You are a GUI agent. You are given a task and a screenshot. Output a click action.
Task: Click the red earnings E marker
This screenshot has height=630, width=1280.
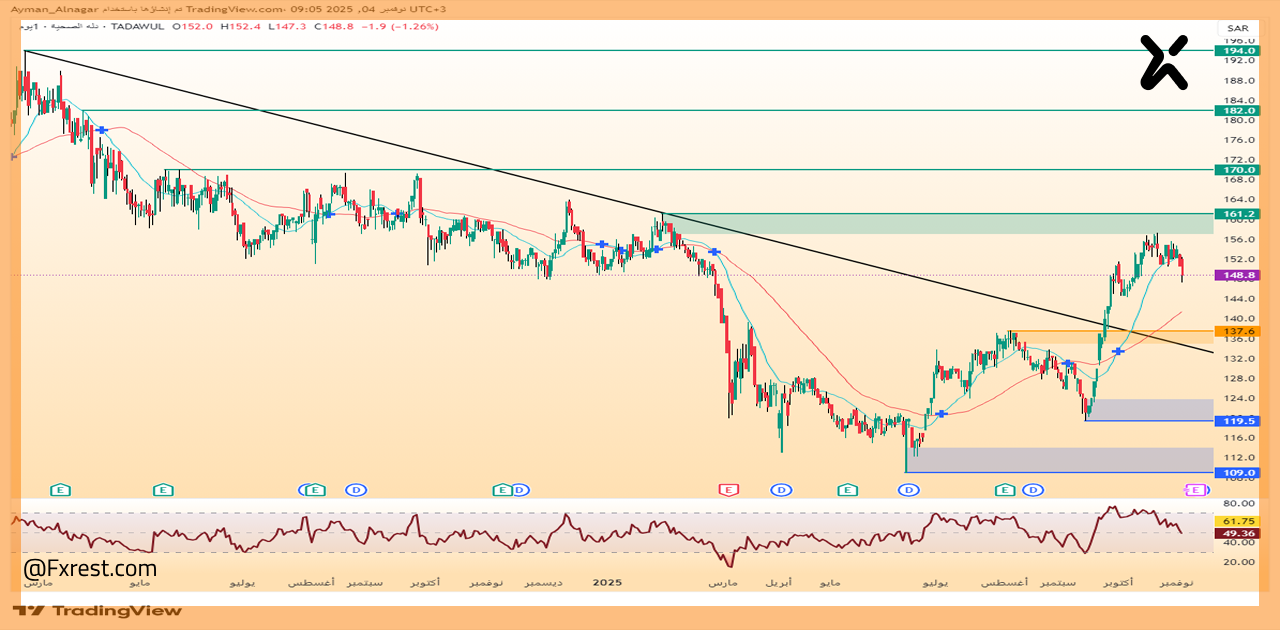pos(729,490)
